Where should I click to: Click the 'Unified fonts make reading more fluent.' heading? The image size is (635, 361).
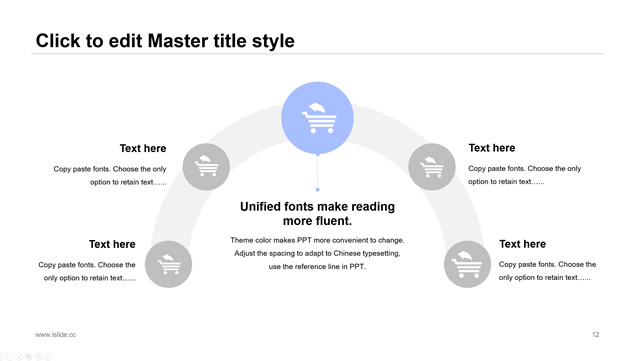318,214
